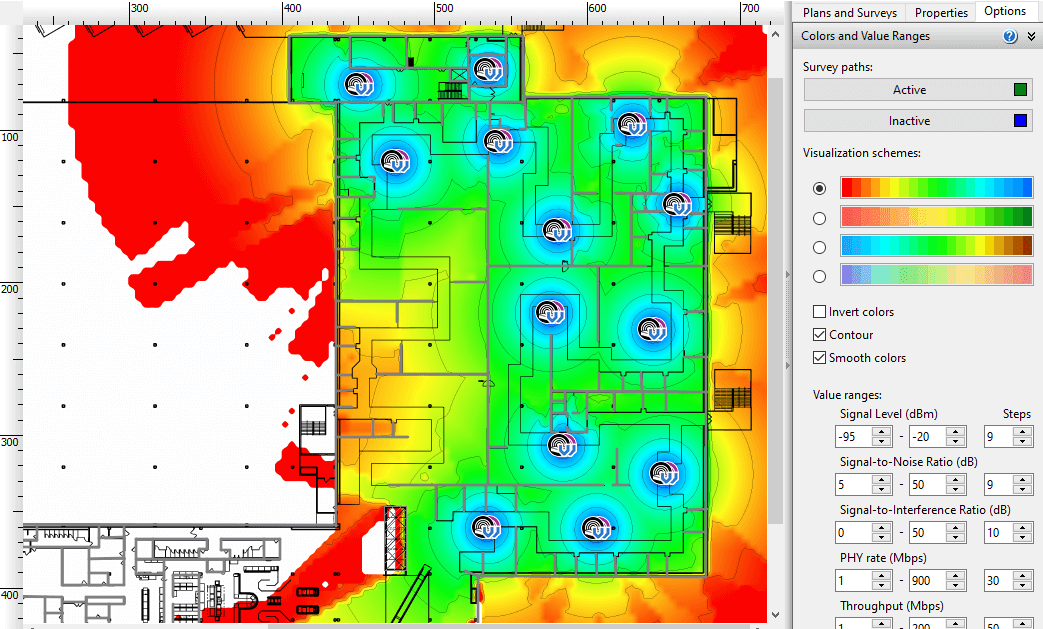
Task: Open help for Colors and Value Ranges
Action: (x=1010, y=36)
